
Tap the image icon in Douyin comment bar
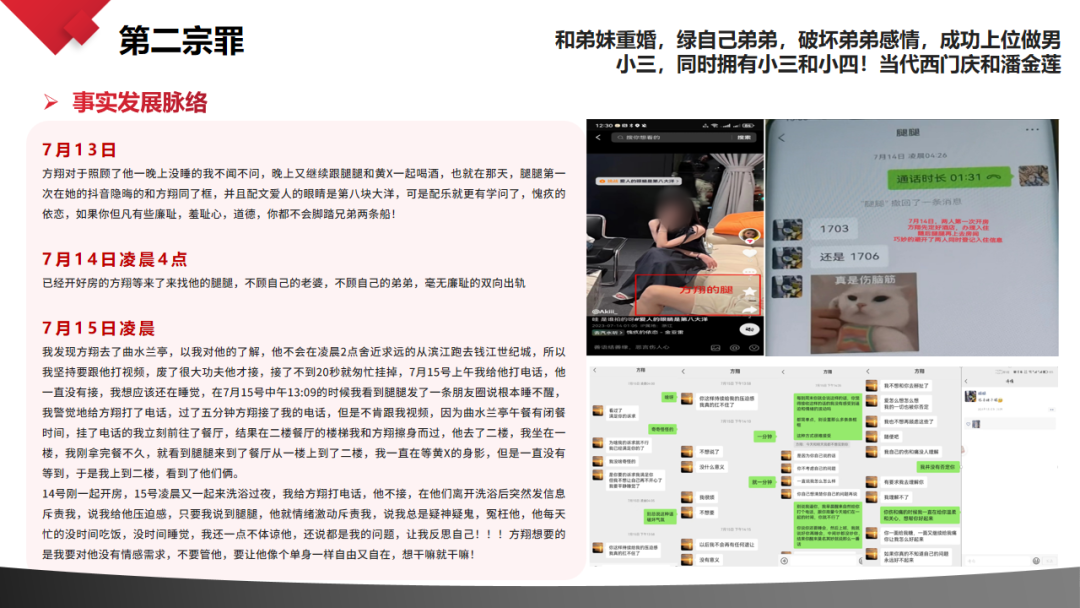[716, 348]
